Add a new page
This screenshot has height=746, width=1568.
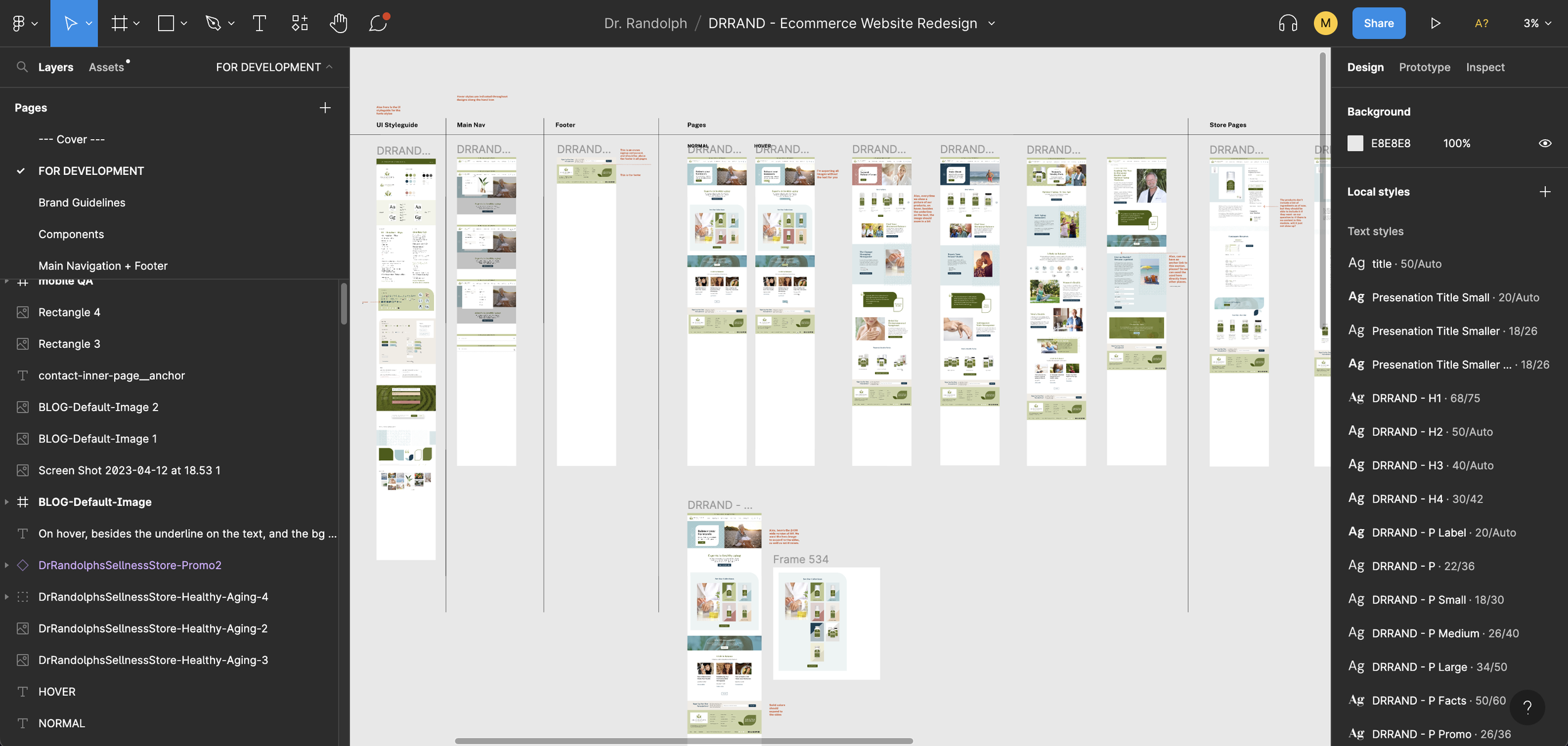(x=325, y=108)
